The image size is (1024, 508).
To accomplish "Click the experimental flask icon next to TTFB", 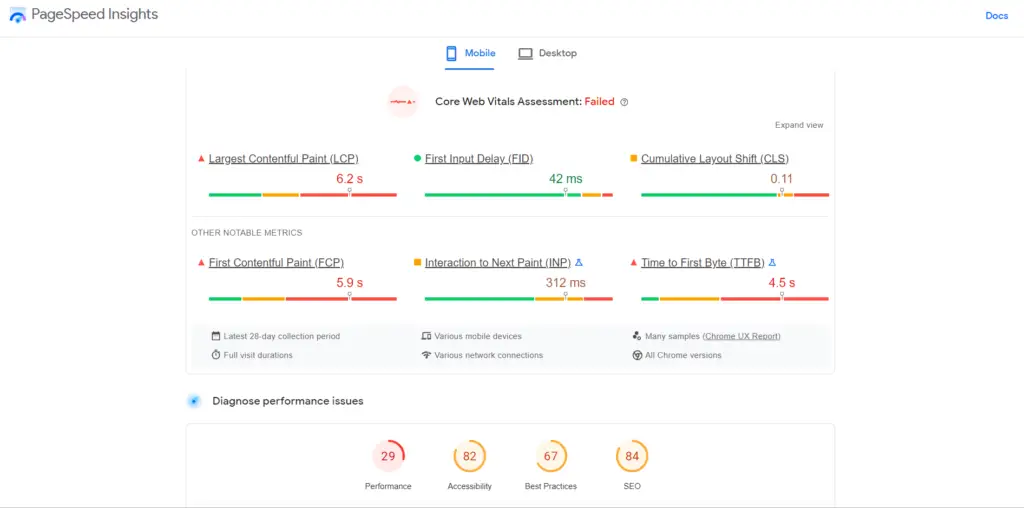I will click(772, 262).
